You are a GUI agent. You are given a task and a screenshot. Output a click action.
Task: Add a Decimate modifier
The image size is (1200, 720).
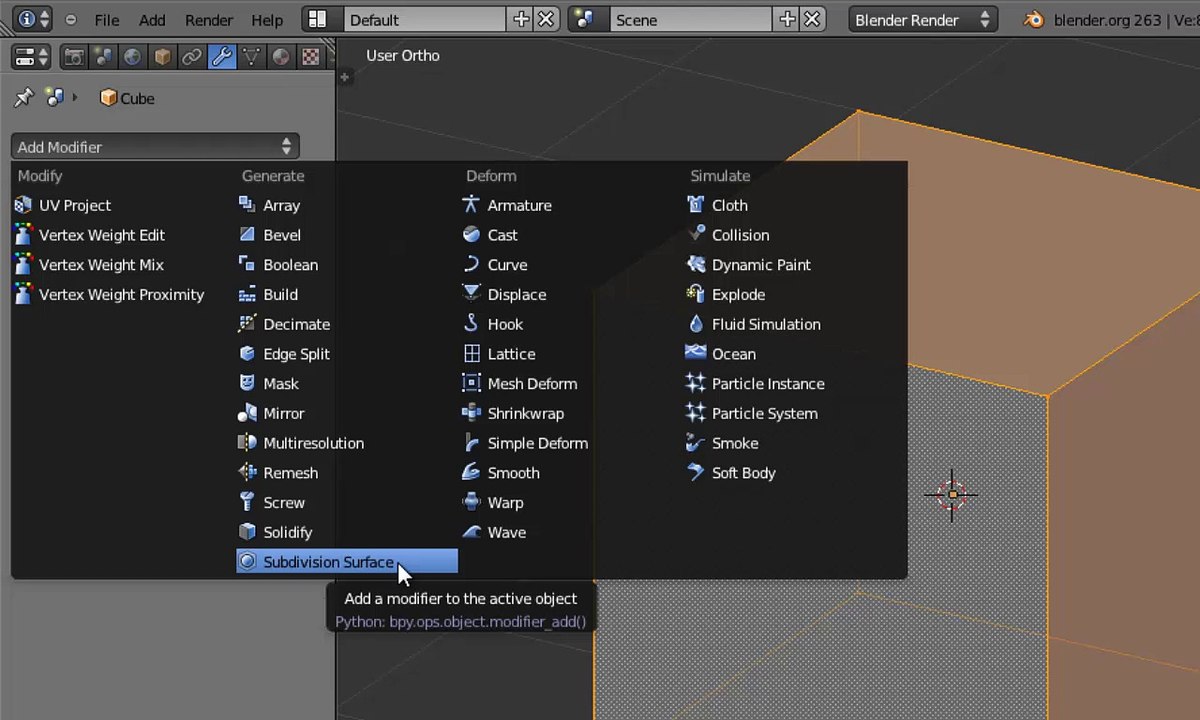284,324
